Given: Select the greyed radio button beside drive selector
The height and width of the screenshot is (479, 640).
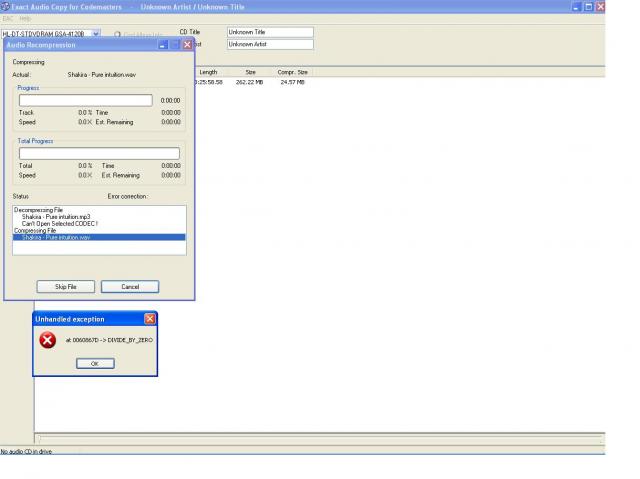Looking at the screenshot, I should coord(118,35).
